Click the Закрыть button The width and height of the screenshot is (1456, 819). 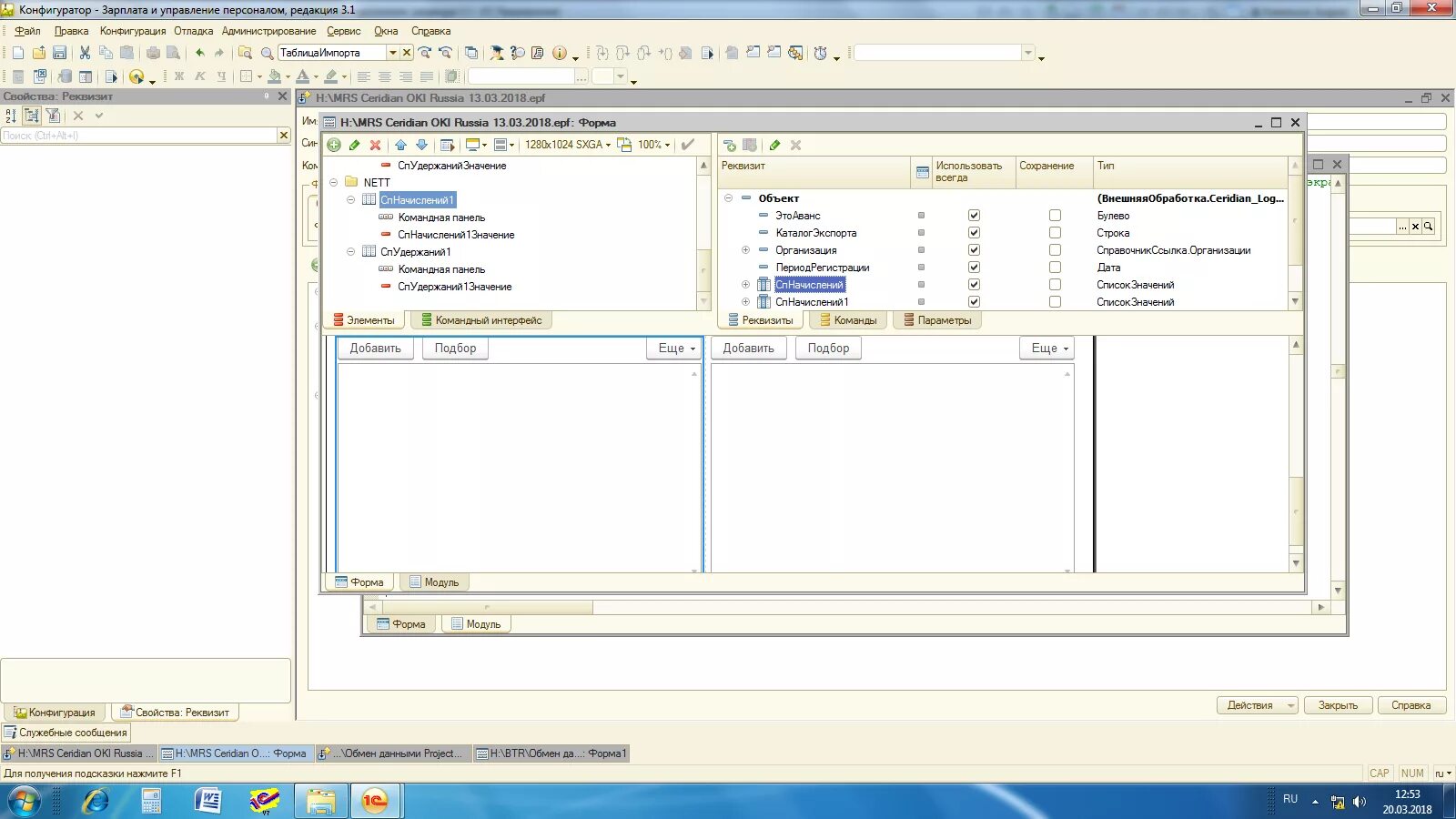1338,705
